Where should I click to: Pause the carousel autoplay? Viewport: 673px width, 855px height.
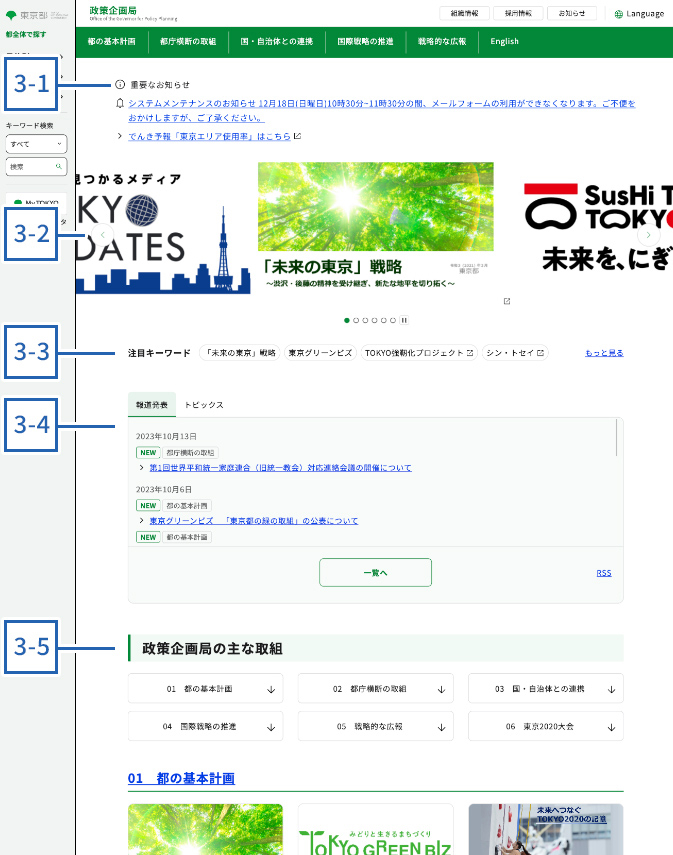(404, 320)
